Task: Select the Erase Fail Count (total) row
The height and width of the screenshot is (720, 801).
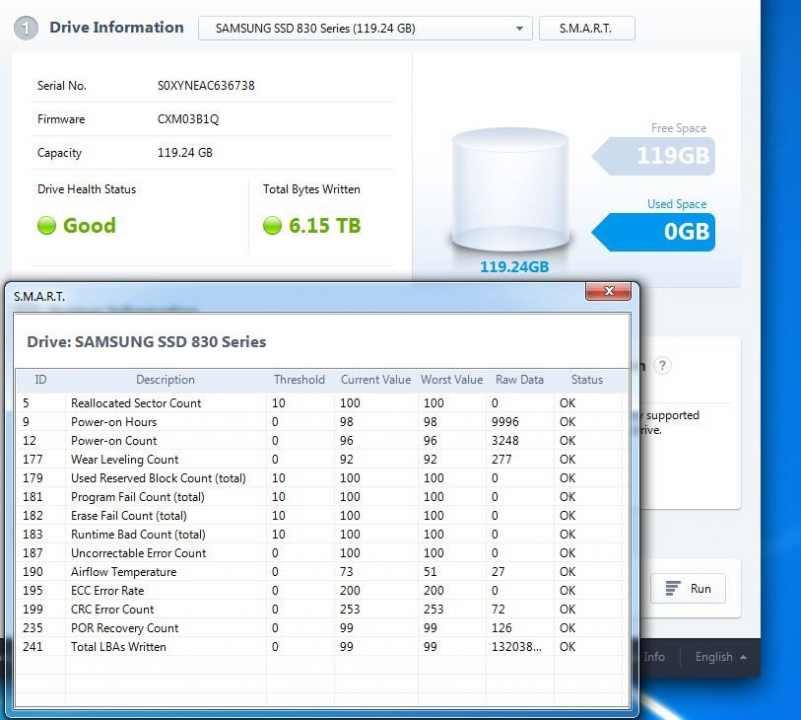Action: (x=320, y=516)
